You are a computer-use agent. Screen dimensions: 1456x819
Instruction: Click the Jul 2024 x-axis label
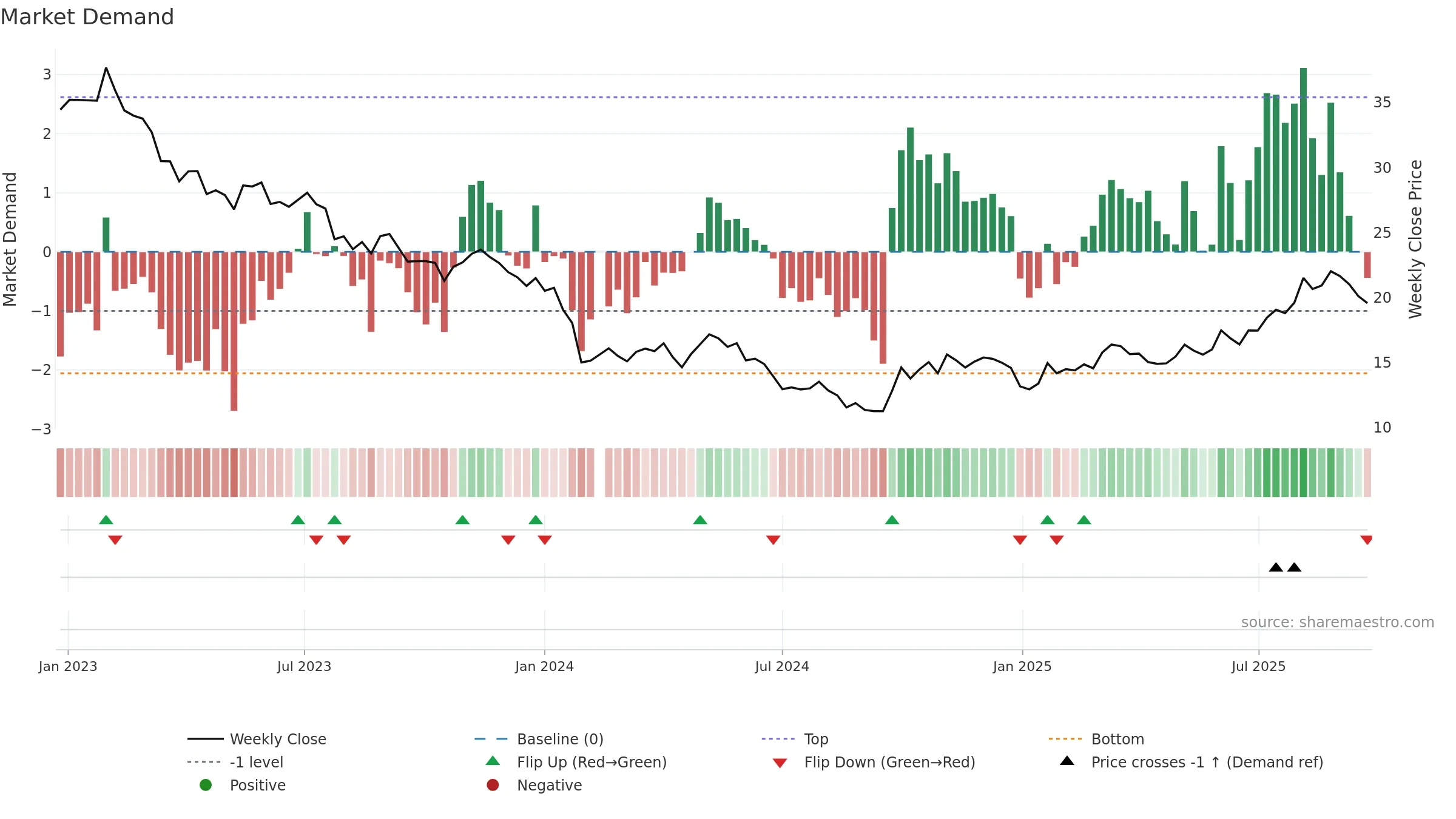point(782,666)
